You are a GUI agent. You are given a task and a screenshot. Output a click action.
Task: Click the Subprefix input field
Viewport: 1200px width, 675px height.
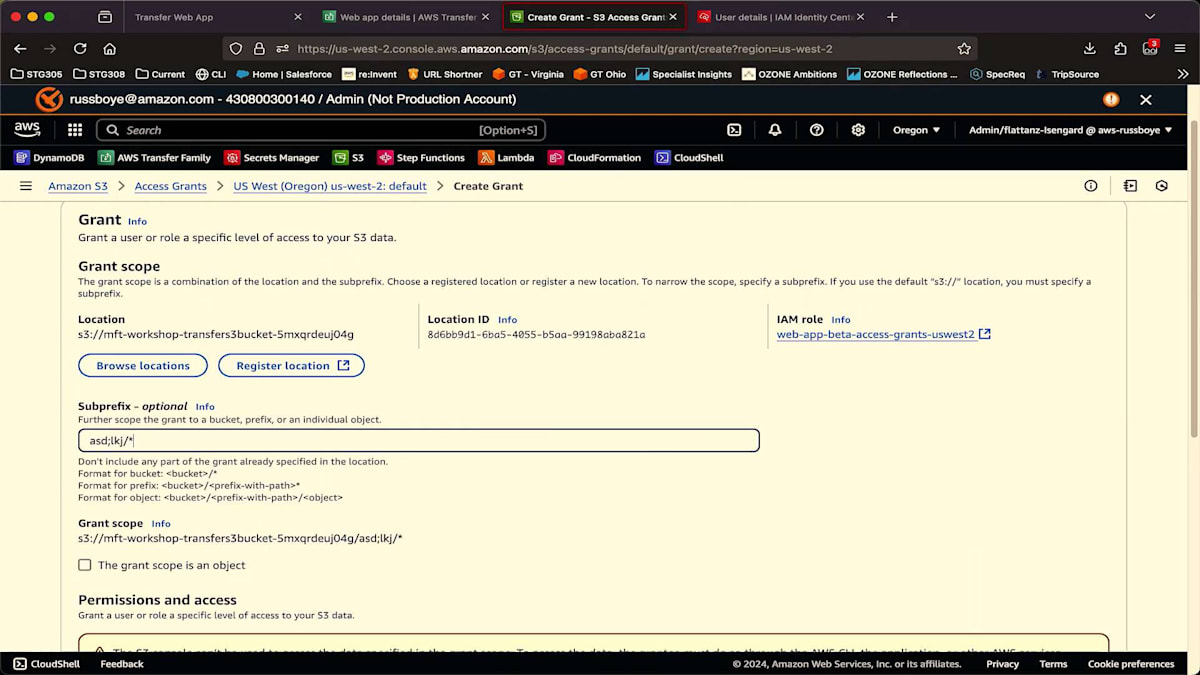[x=419, y=440]
